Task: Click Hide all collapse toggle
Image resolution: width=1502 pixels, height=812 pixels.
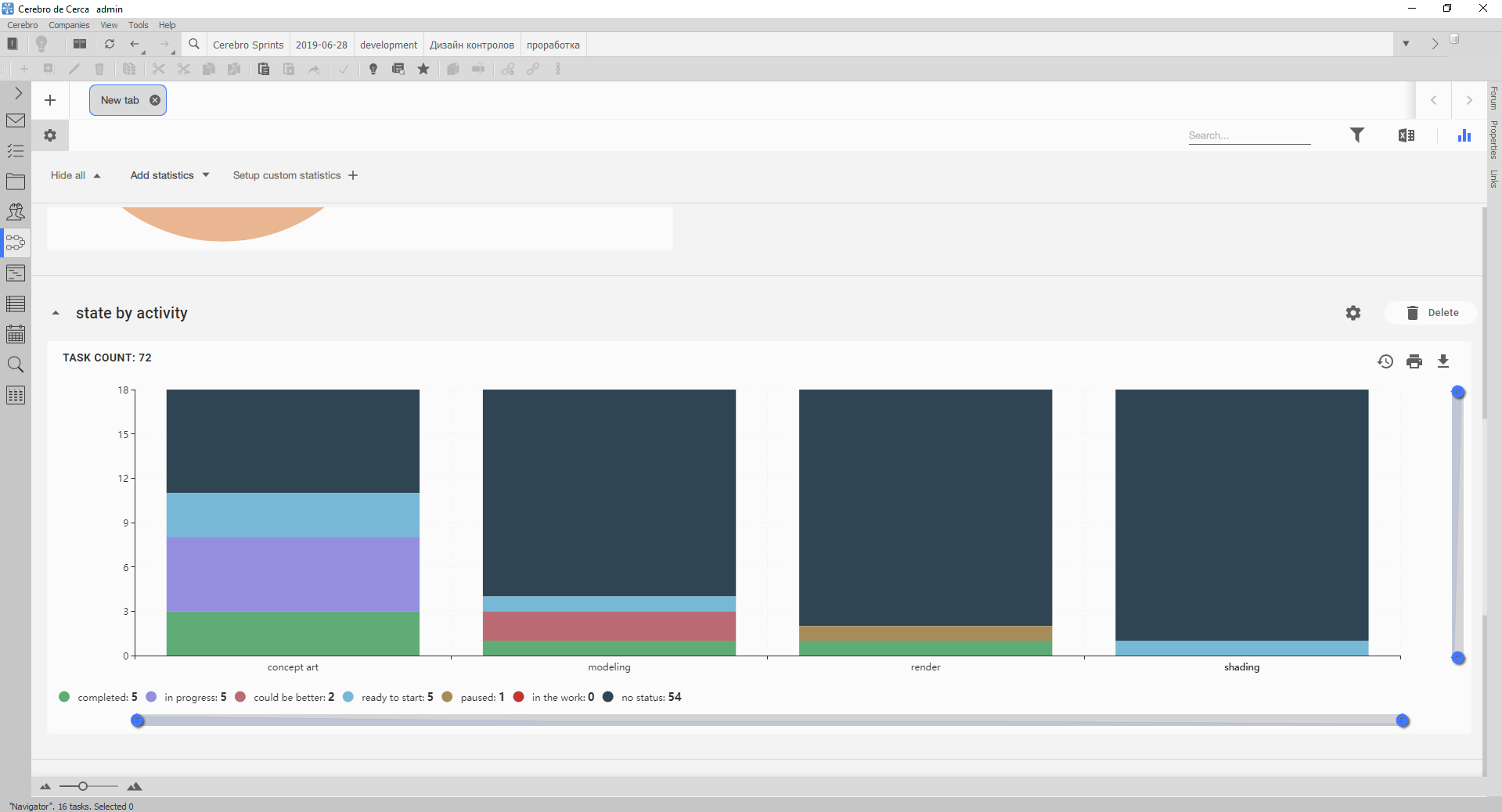Action: point(75,175)
